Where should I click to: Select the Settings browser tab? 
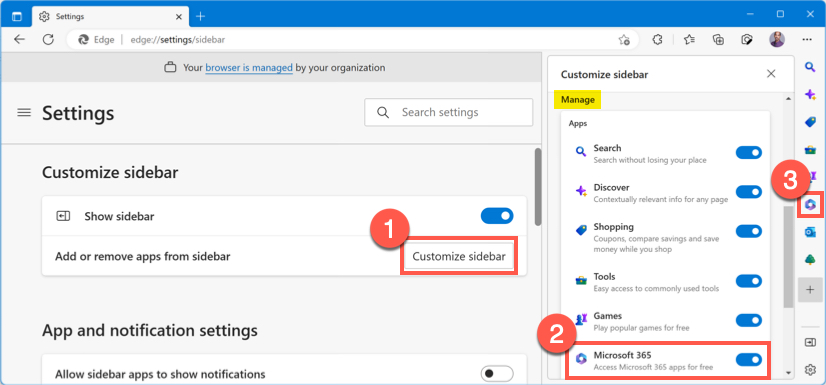(x=111, y=16)
